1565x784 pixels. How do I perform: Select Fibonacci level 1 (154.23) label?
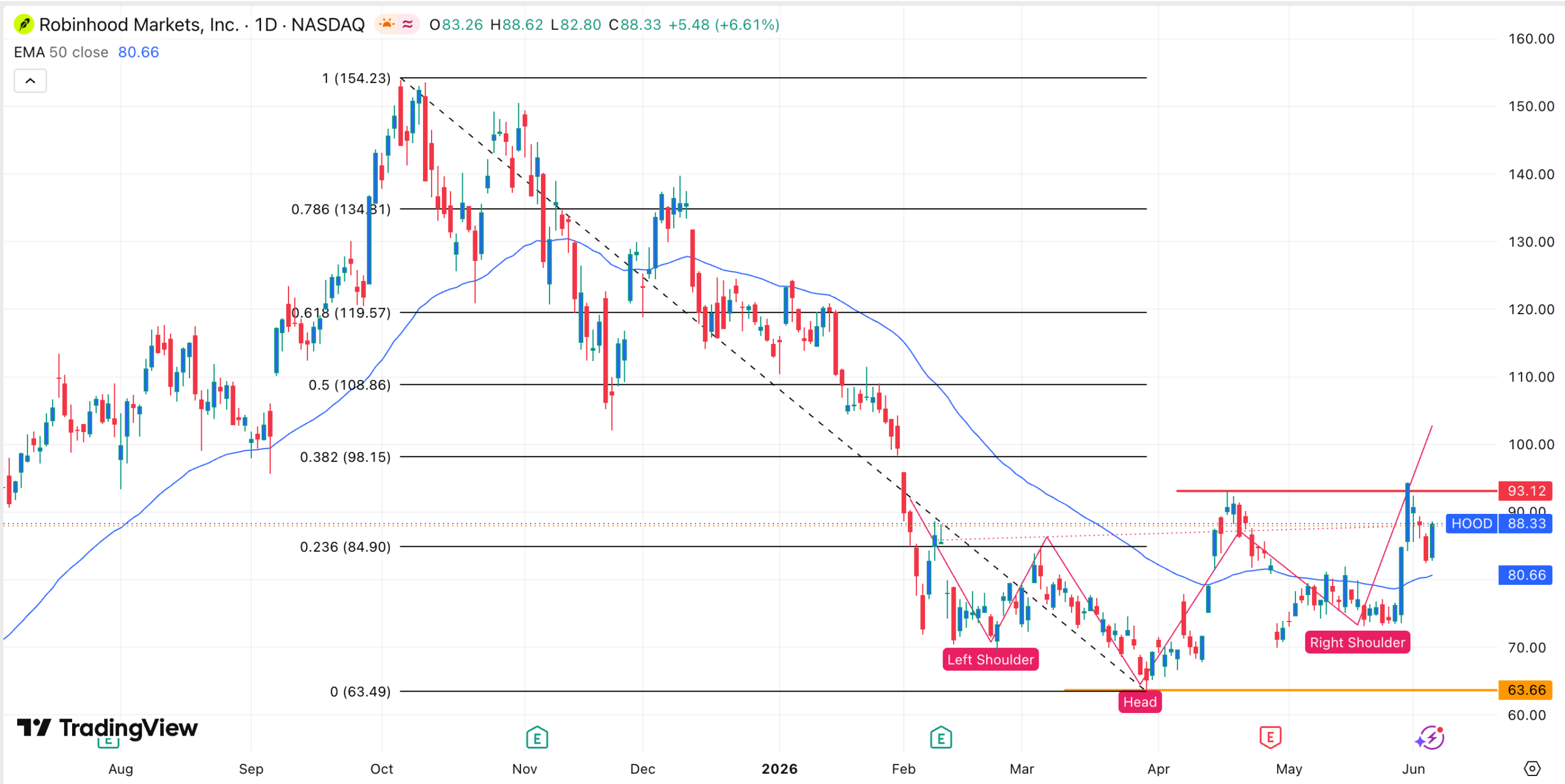[356, 78]
